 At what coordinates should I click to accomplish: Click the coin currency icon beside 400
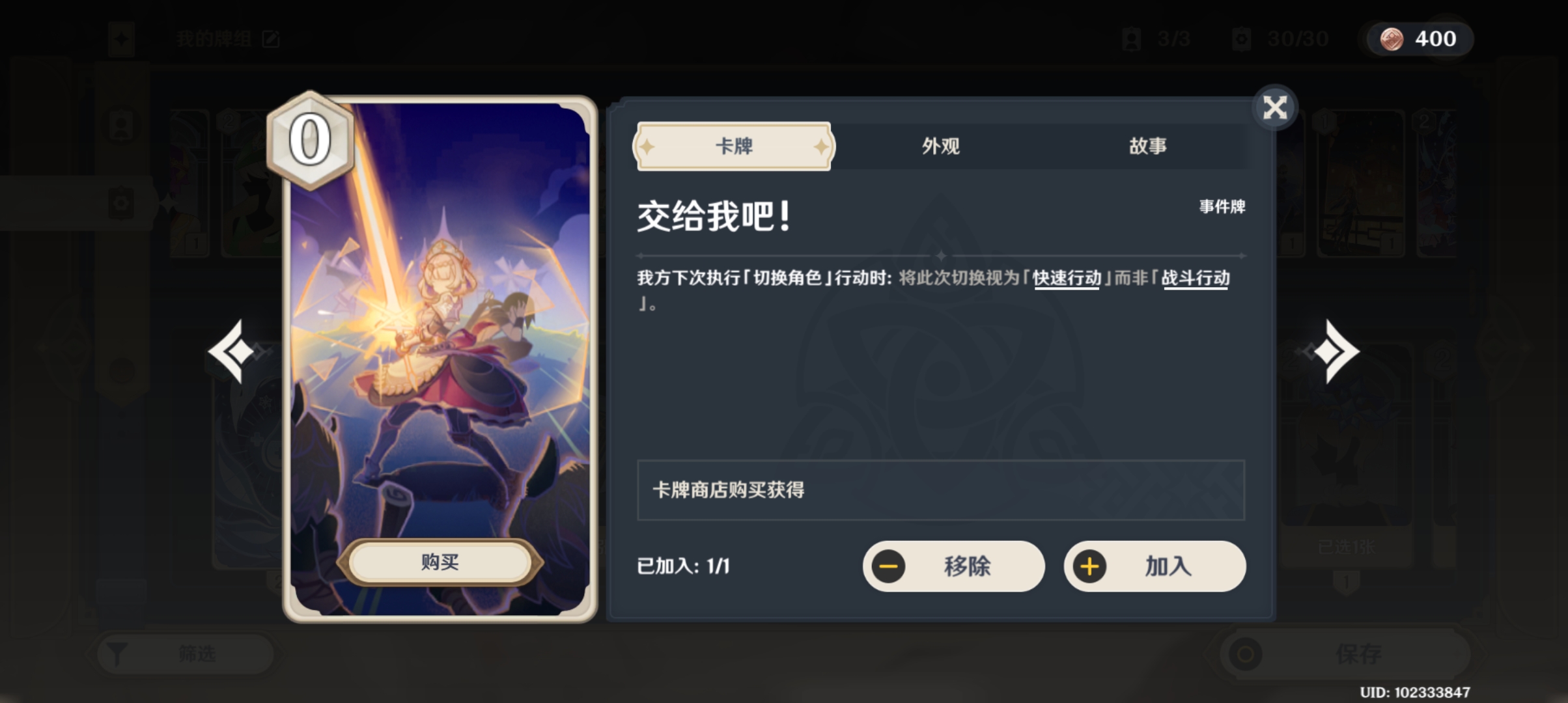[x=1392, y=39]
